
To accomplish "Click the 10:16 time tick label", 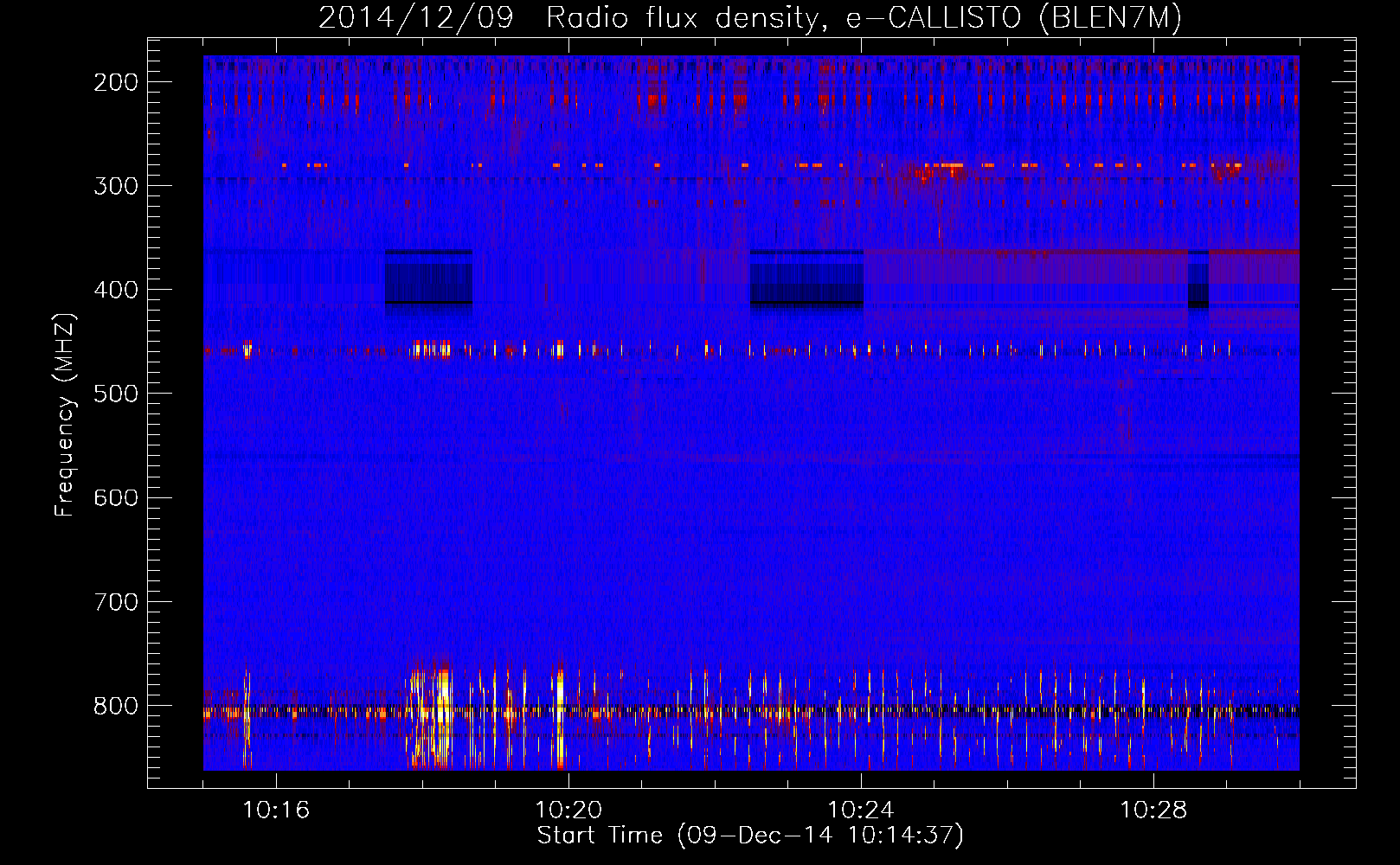I will (276, 811).
